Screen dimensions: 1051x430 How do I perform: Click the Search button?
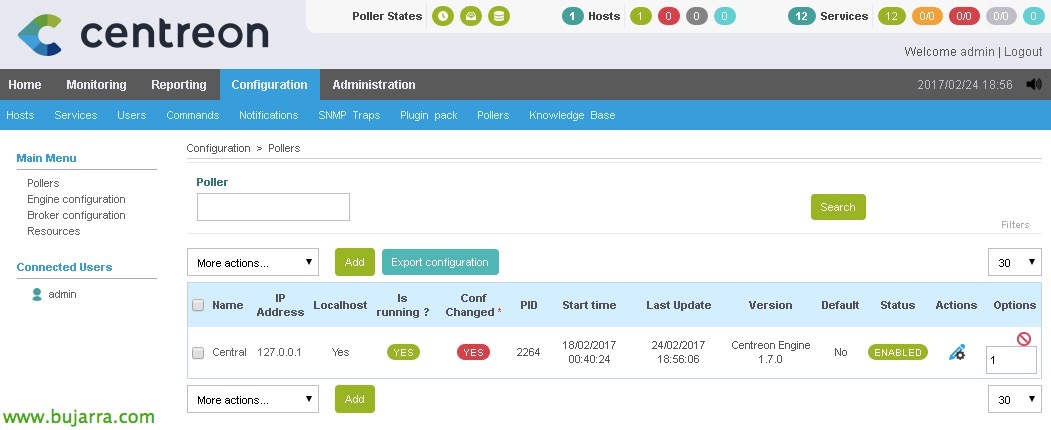click(838, 207)
